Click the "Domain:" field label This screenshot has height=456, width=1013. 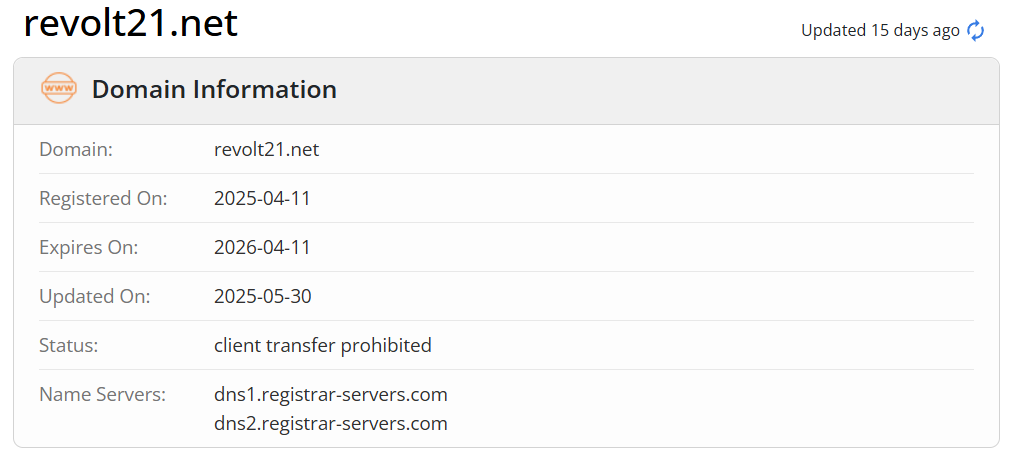click(x=76, y=149)
